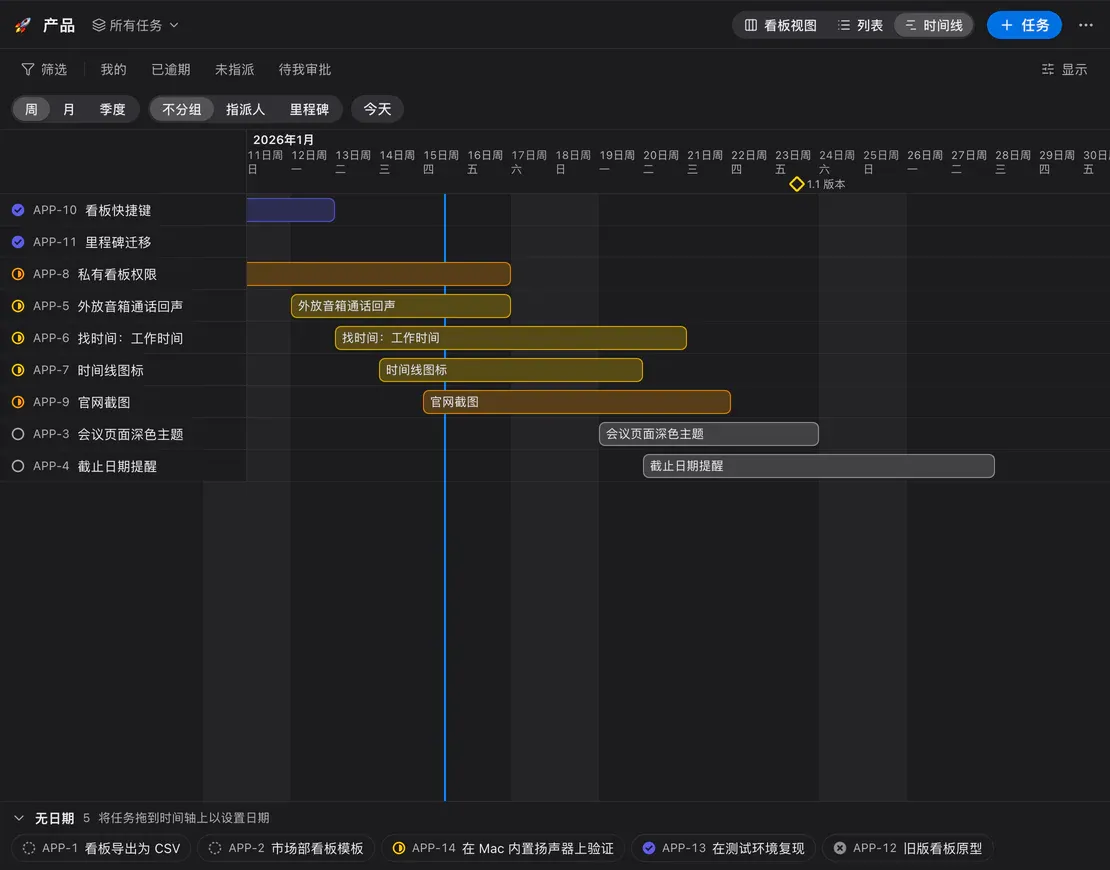Screen dimensions: 1110x870
Task: Click the in-progress icon on APP-14 chip
Action: coord(399,848)
